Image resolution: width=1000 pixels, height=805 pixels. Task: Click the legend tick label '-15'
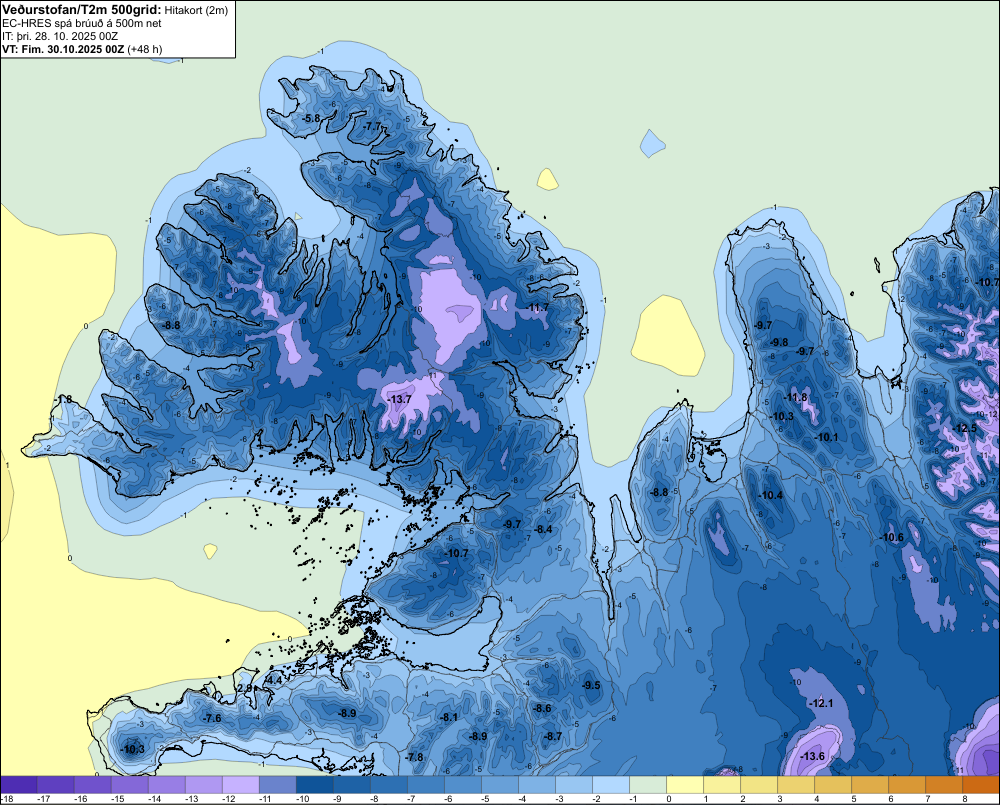click(x=117, y=799)
